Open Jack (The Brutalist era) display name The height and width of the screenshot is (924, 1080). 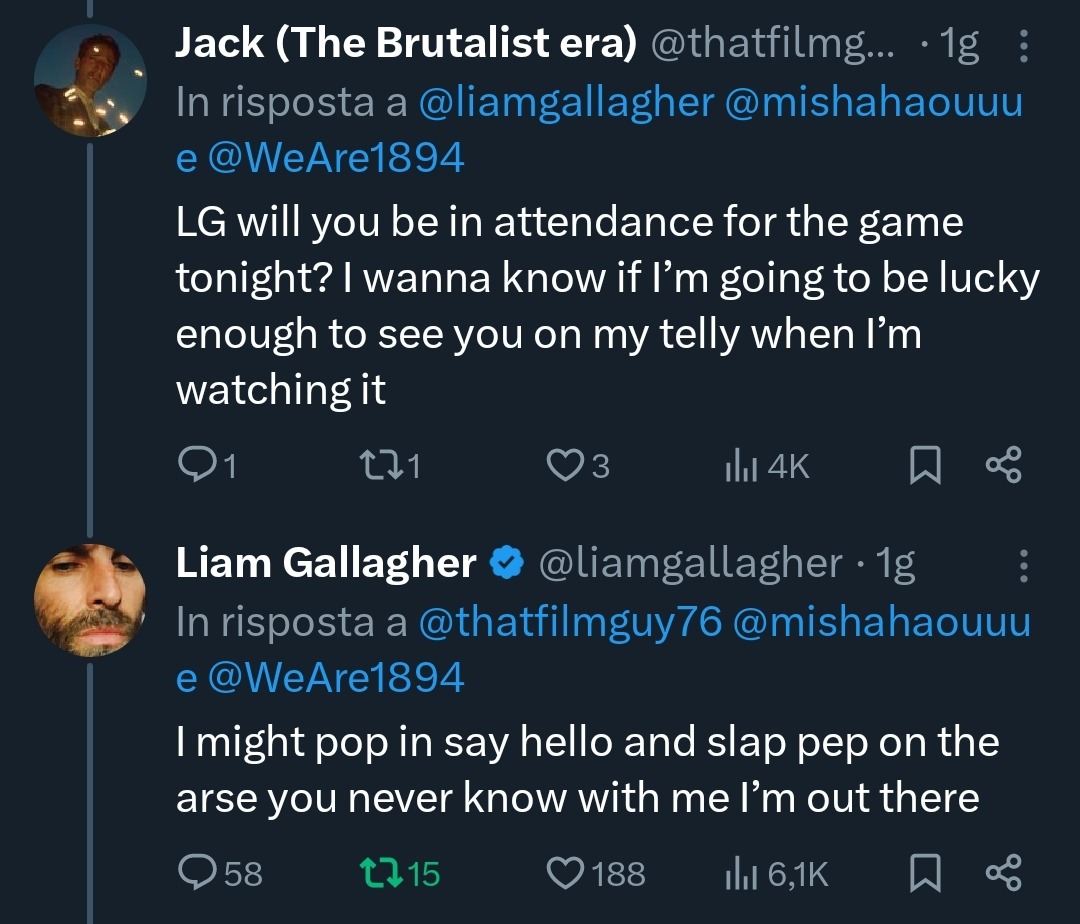(406, 43)
